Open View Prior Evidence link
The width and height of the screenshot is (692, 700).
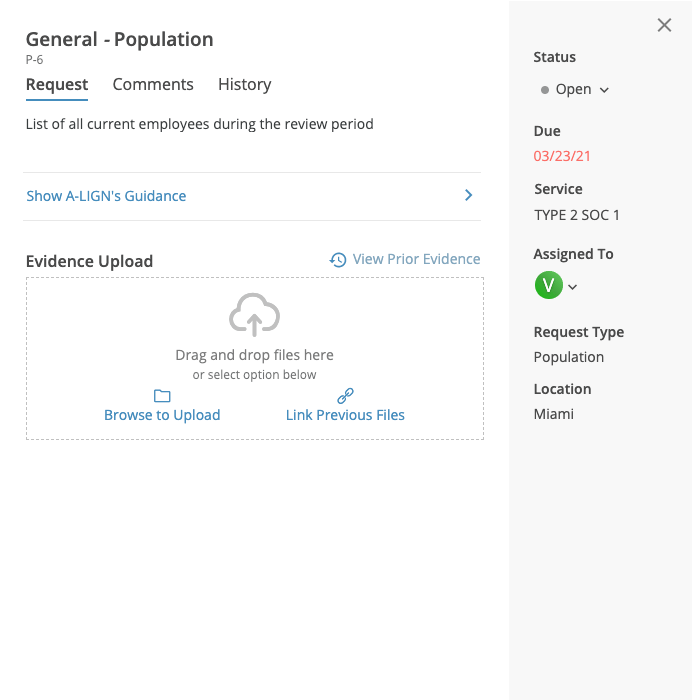point(416,259)
